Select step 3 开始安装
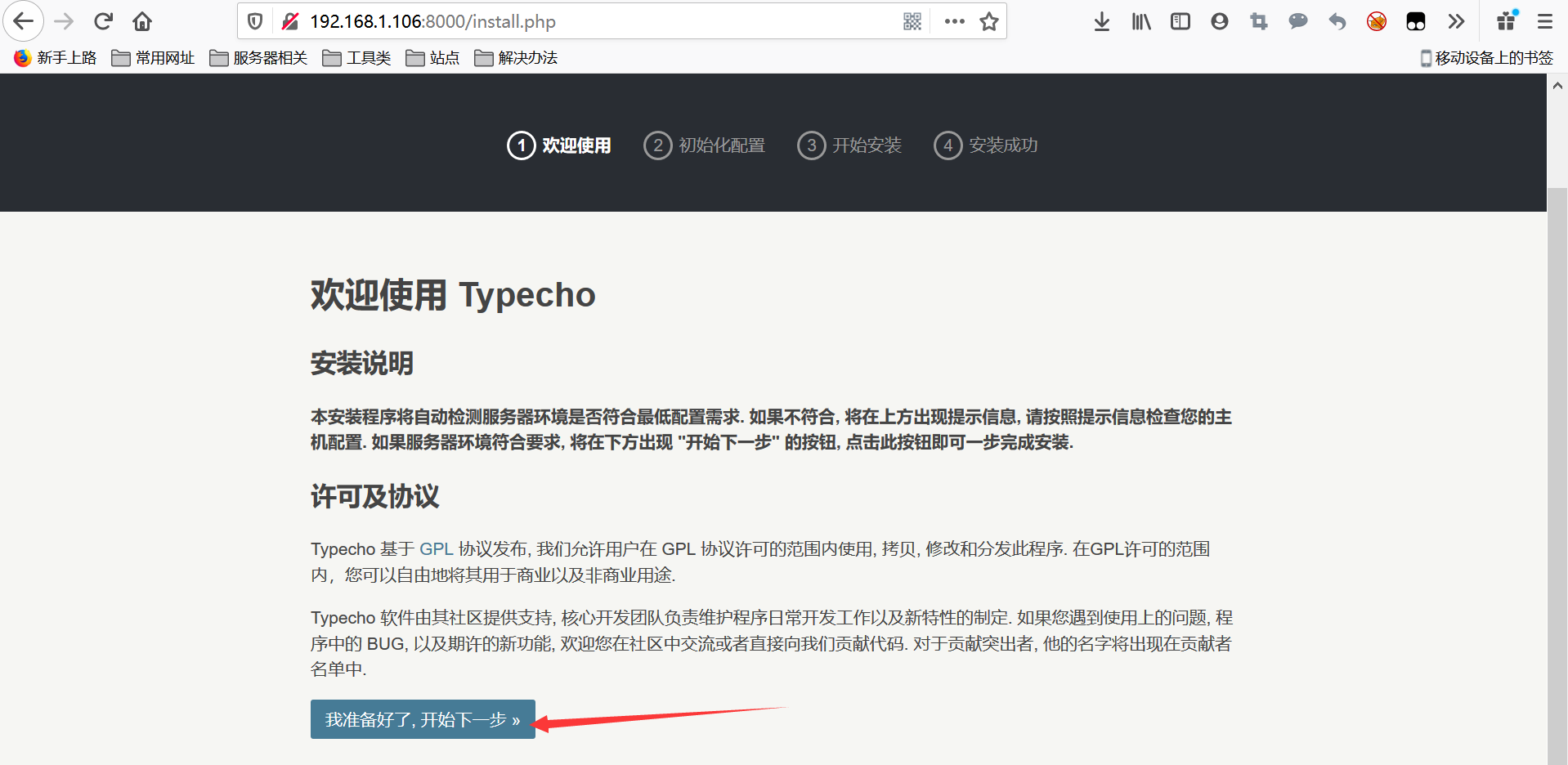Image resolution: width=1568 pixels, height=765 pixels. pos(849,145)
